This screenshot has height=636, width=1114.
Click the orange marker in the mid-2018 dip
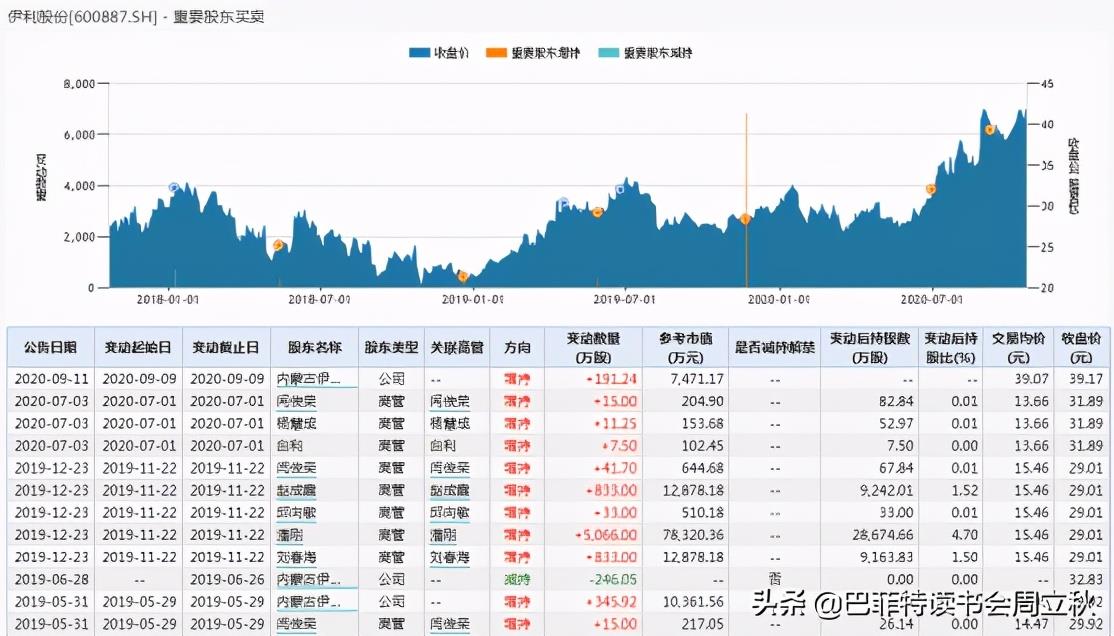(x=278, y=245)
